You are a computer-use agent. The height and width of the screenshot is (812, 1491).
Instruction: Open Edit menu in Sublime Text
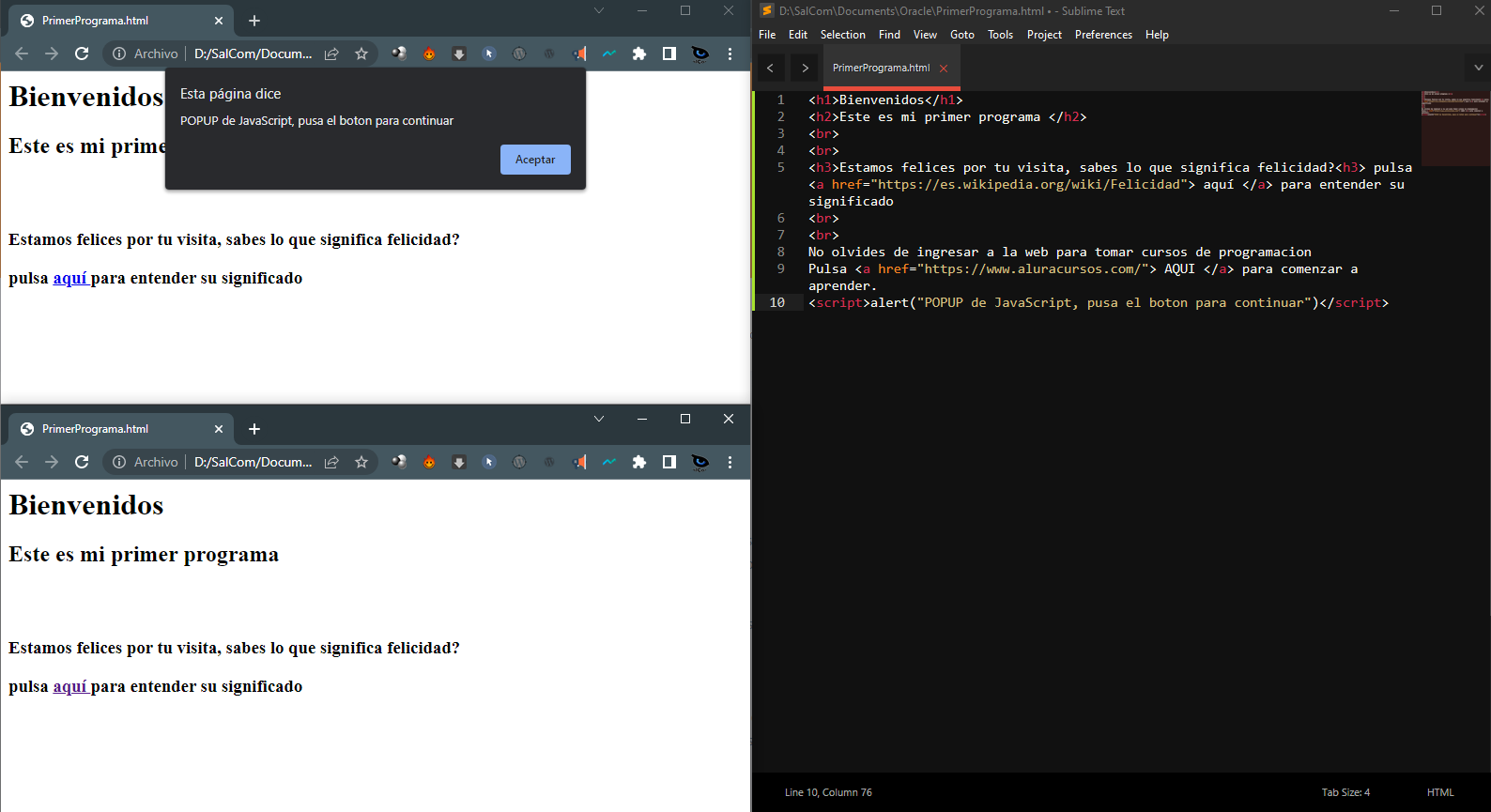pyautogui.click(x=798, y=35)
